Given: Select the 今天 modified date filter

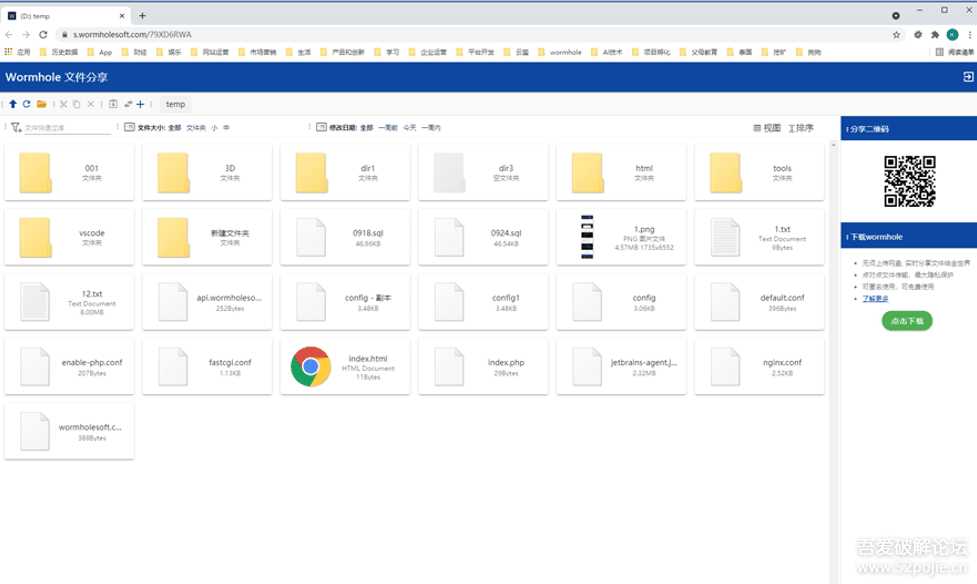Looking at the screenshot, I should tap(410, 128).
